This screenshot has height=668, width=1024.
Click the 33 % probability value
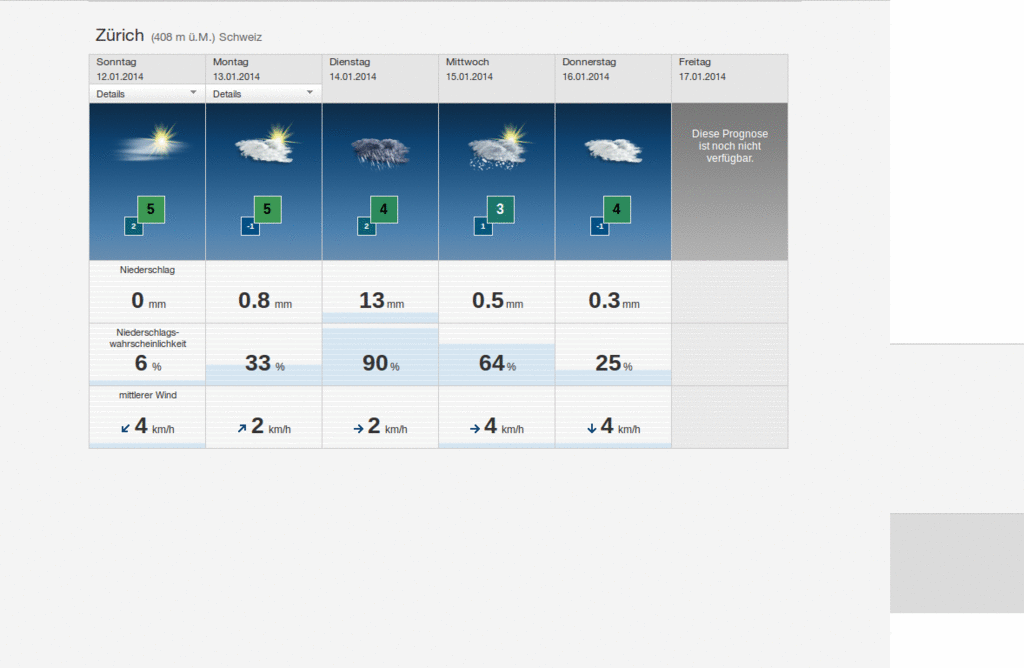(x=264, y=363)
